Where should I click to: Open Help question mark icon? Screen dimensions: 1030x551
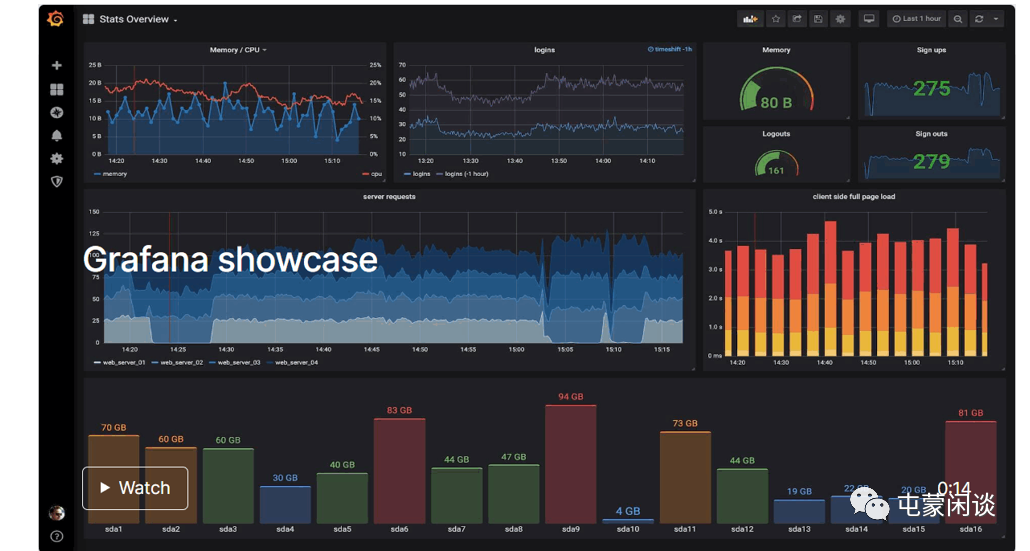click(x=57, y=537)
